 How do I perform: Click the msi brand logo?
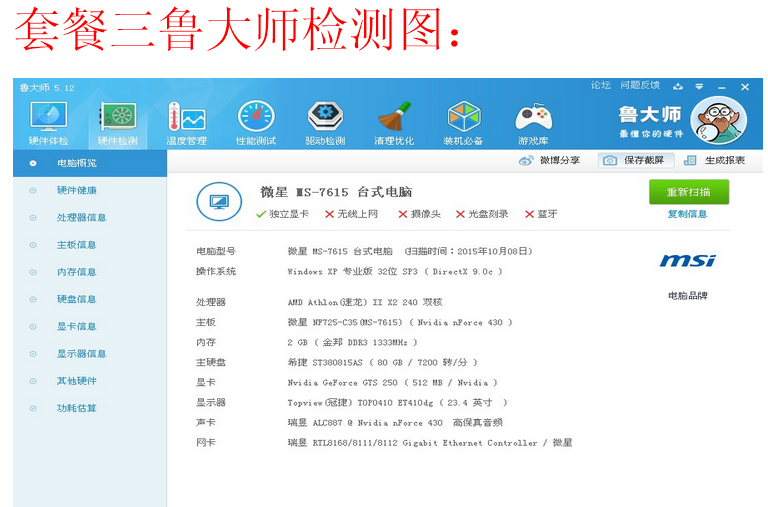pos(688,261)
